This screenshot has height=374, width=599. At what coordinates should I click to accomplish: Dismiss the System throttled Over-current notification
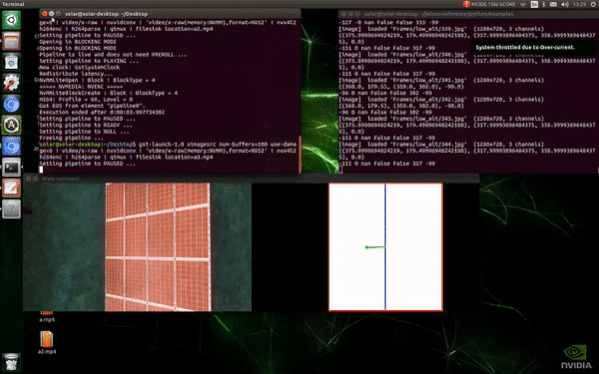pyautogui.click(x=534, y=47)
